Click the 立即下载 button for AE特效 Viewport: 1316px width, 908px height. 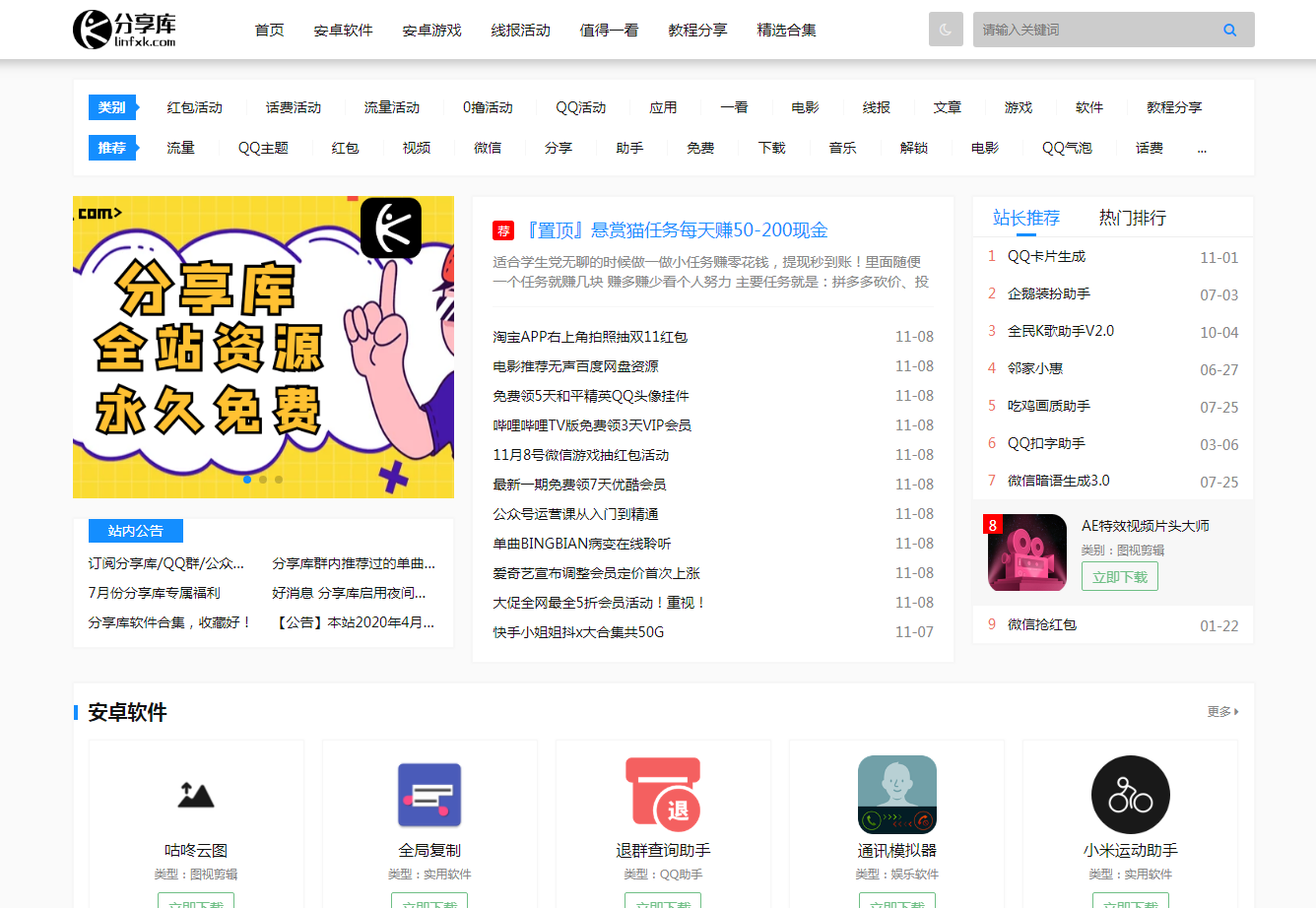click(1119, 577)
